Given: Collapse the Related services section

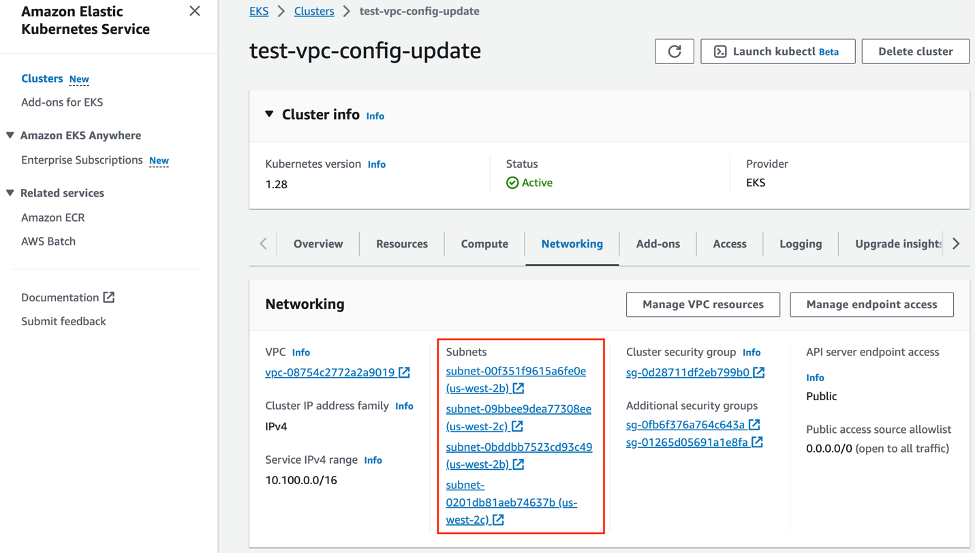Looking at the screenshot, I should tap(10, 193).
